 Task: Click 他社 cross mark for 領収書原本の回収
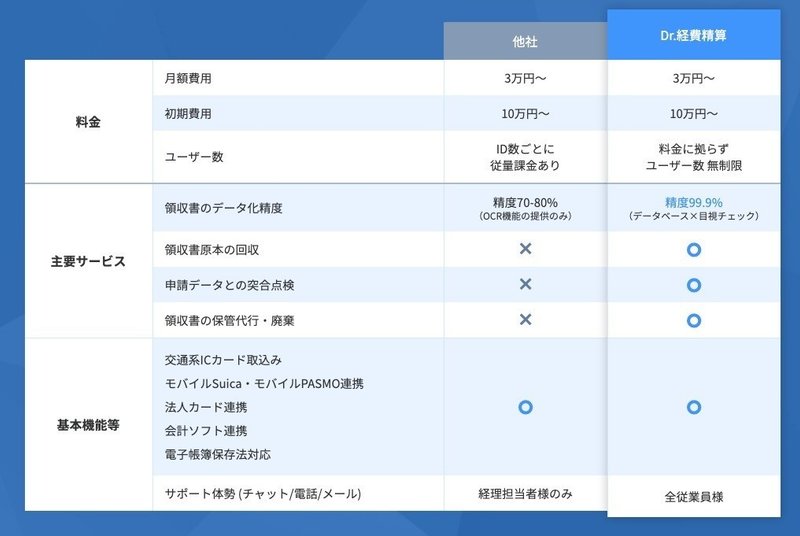525,248
